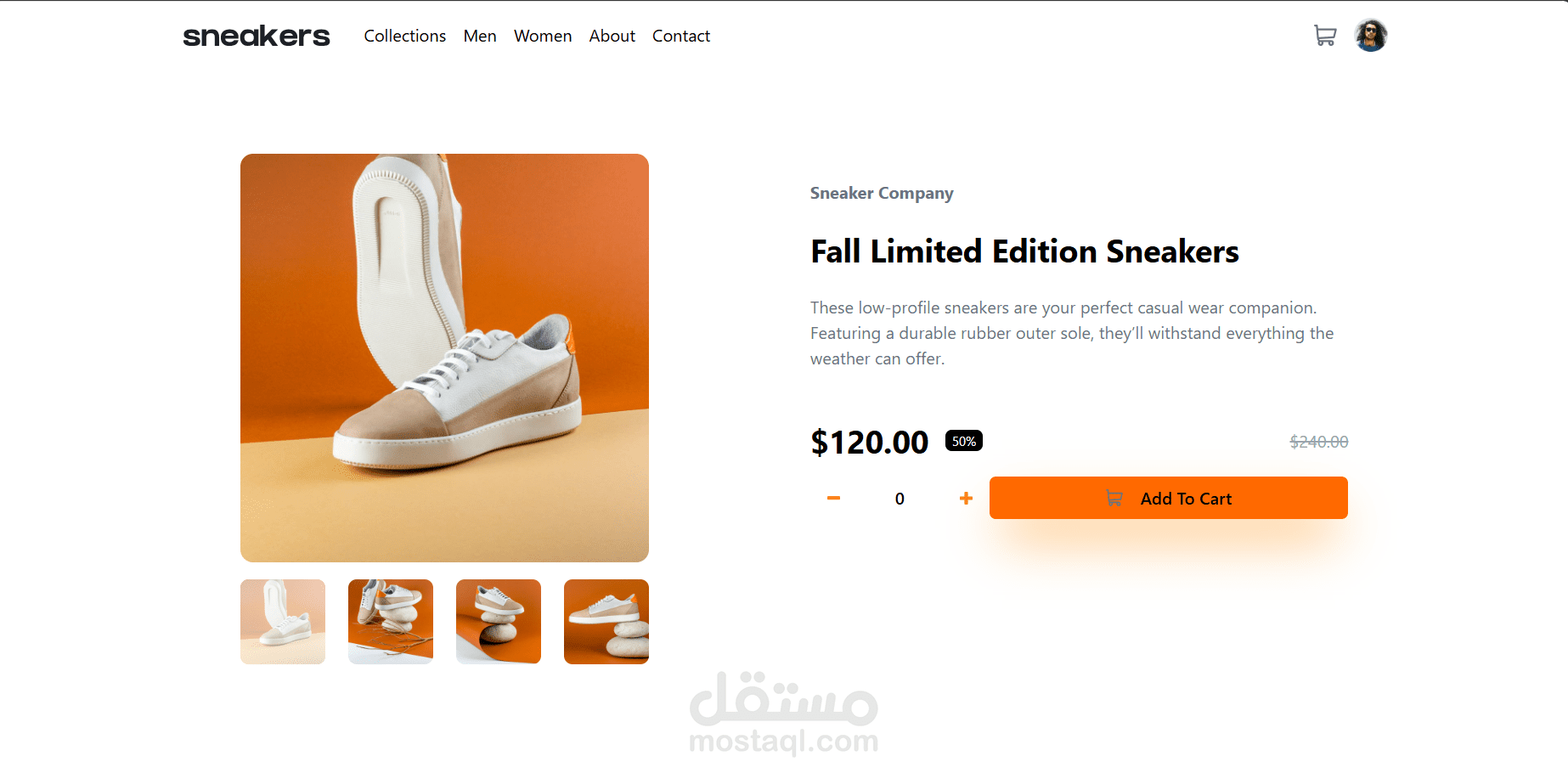The image size is (1568, 773).
Task: Open the Contact page link
Action: 680,37
